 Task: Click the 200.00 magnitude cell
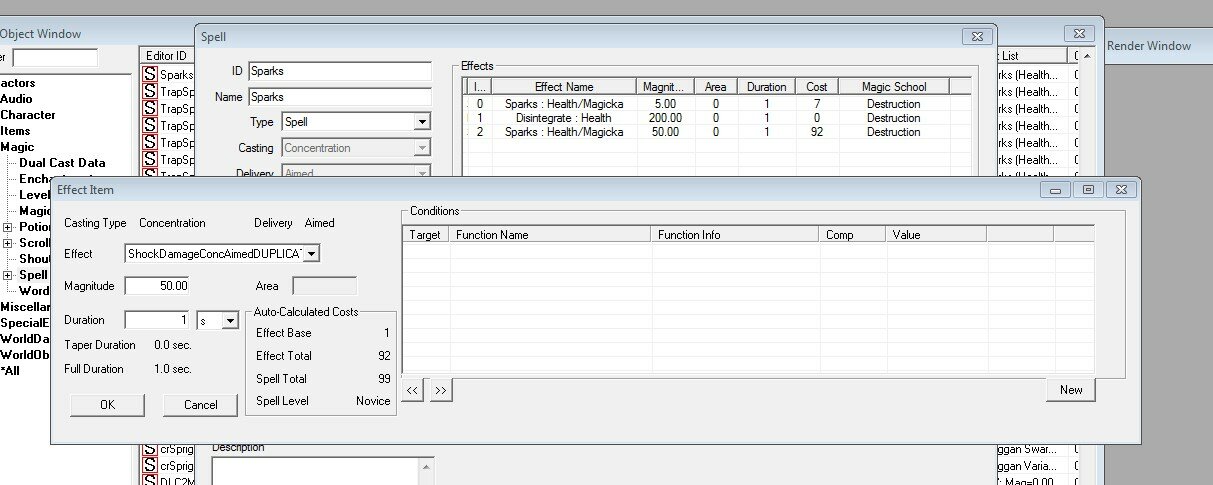pos(664,118)
